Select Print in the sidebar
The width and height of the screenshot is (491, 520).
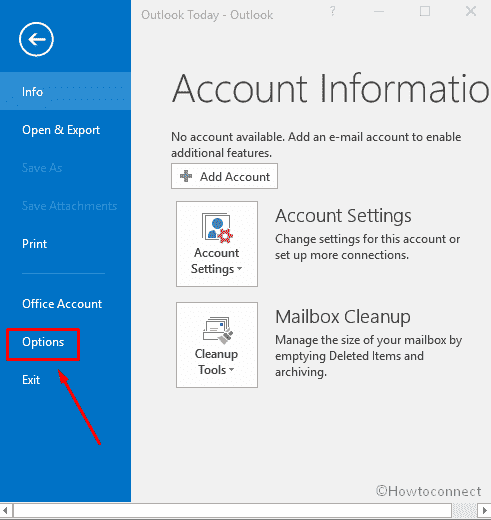coord(34,244)
